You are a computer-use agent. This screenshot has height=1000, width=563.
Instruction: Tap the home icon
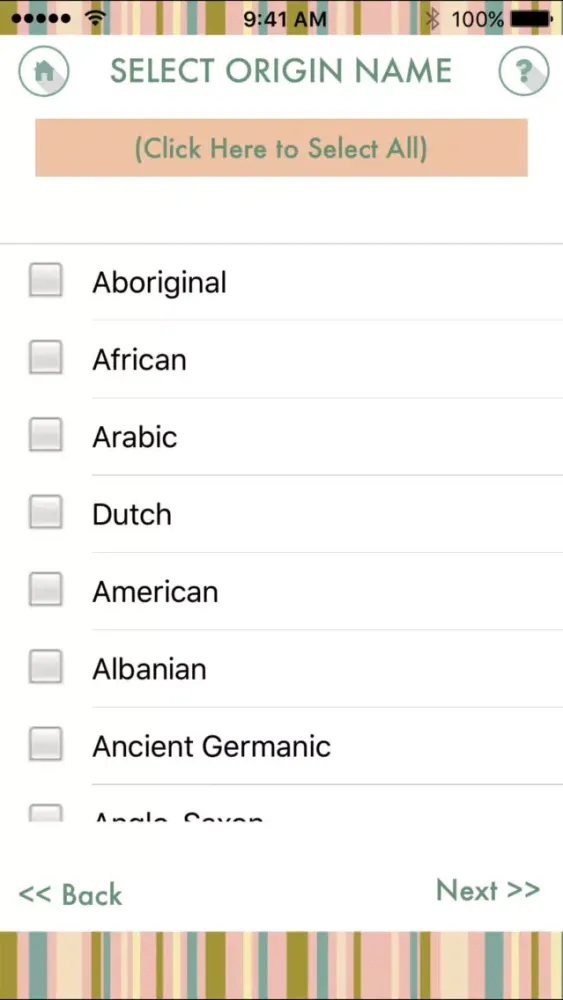point(43,71)
